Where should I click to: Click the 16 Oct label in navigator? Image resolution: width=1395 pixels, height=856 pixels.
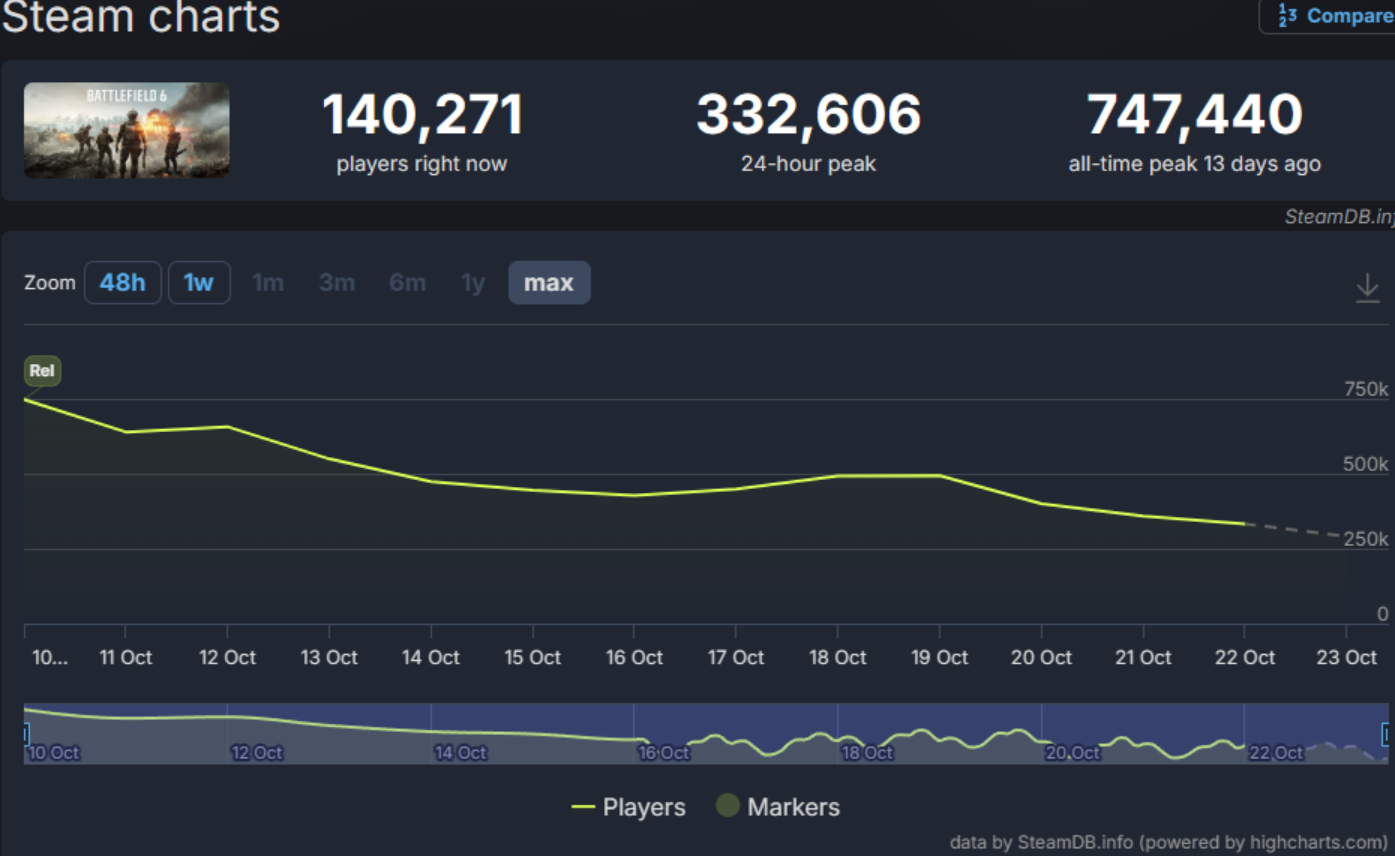pos(663,752)
